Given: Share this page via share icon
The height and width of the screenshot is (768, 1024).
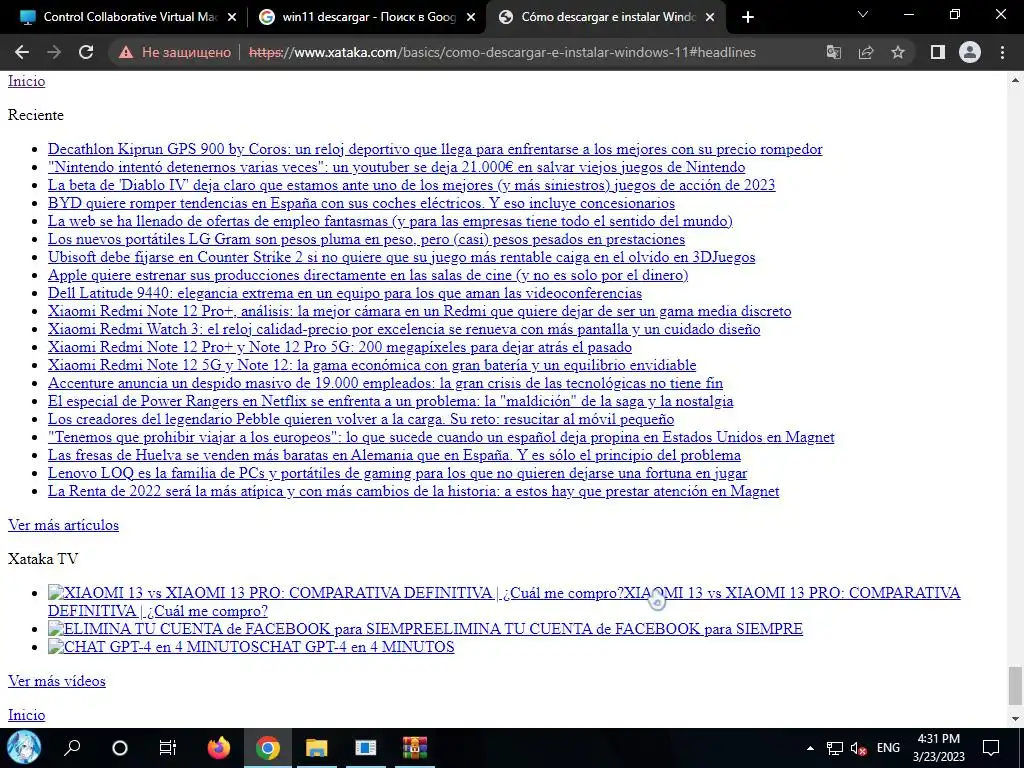Looking at the screenshot, I should click(866, 52).
